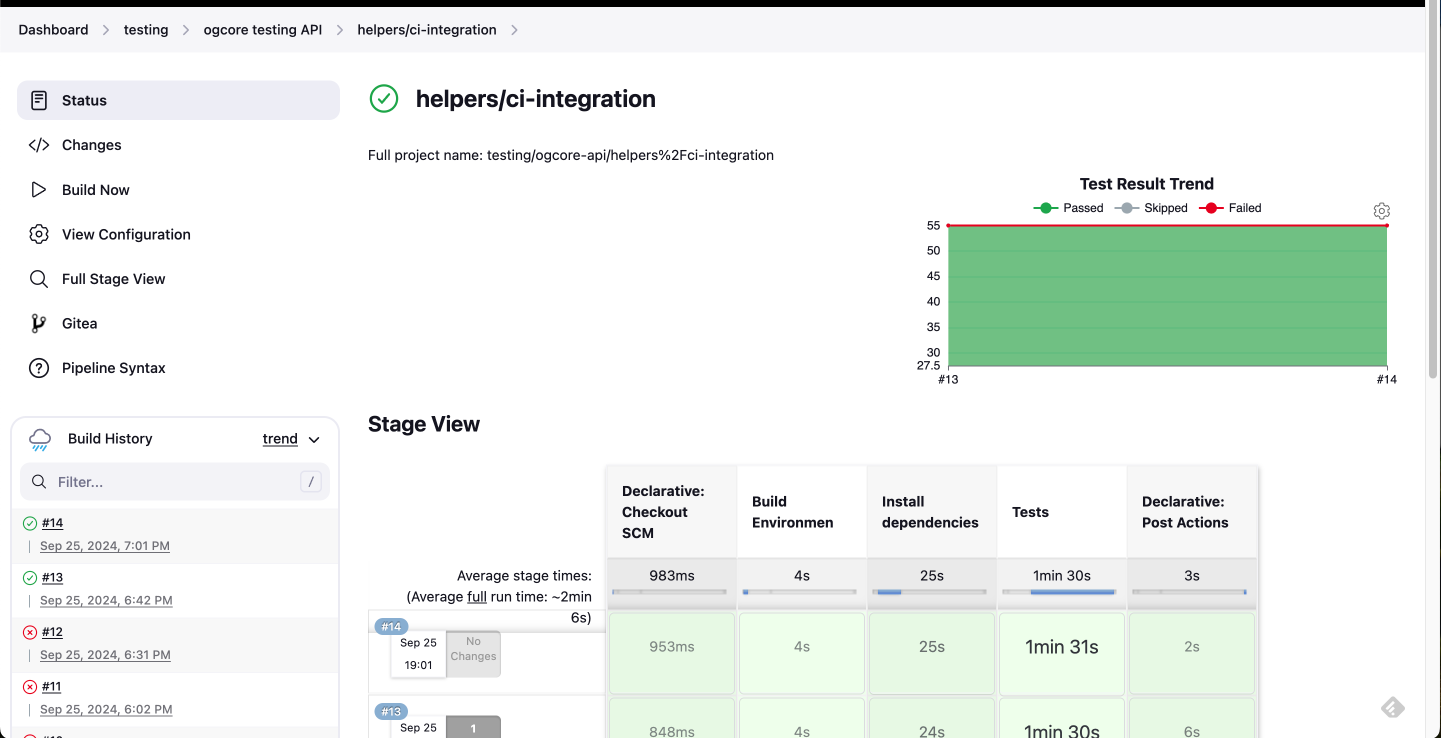Open the Sep 25, 2024, 6:02 PM timestamp
Viewport: 1441px width, 738px height.
coord(106,709)
